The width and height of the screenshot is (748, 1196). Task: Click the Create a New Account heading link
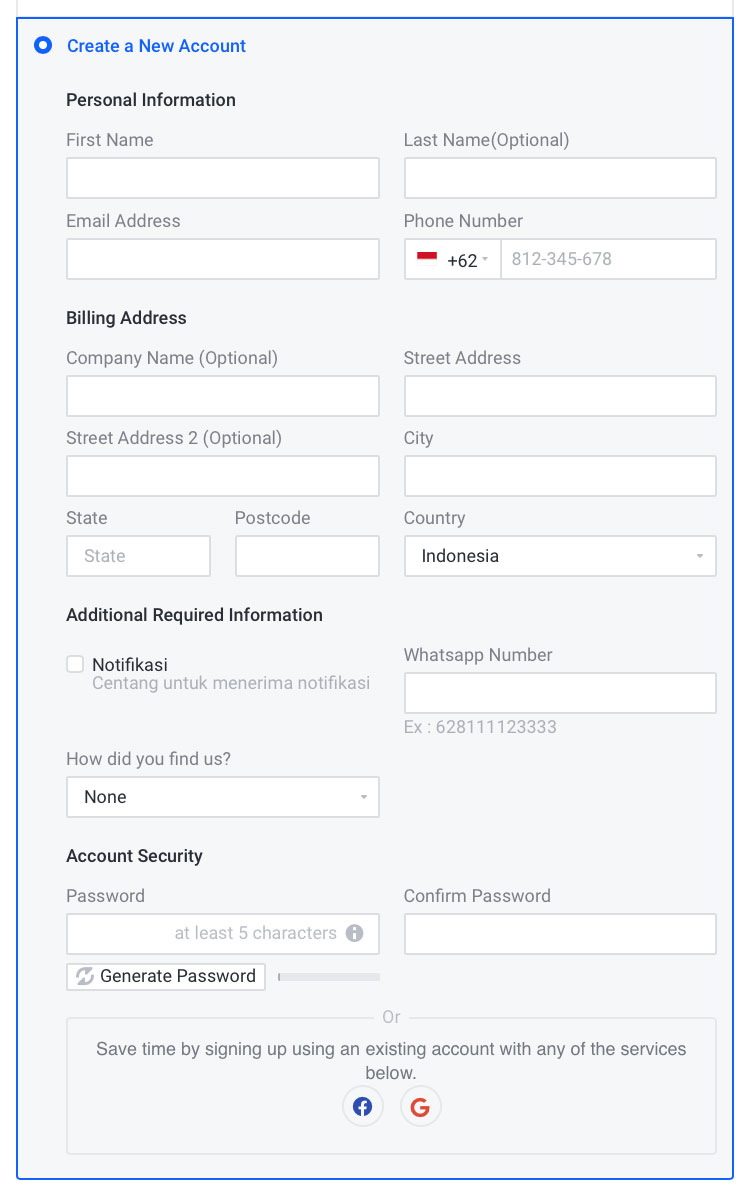point(156,46)
